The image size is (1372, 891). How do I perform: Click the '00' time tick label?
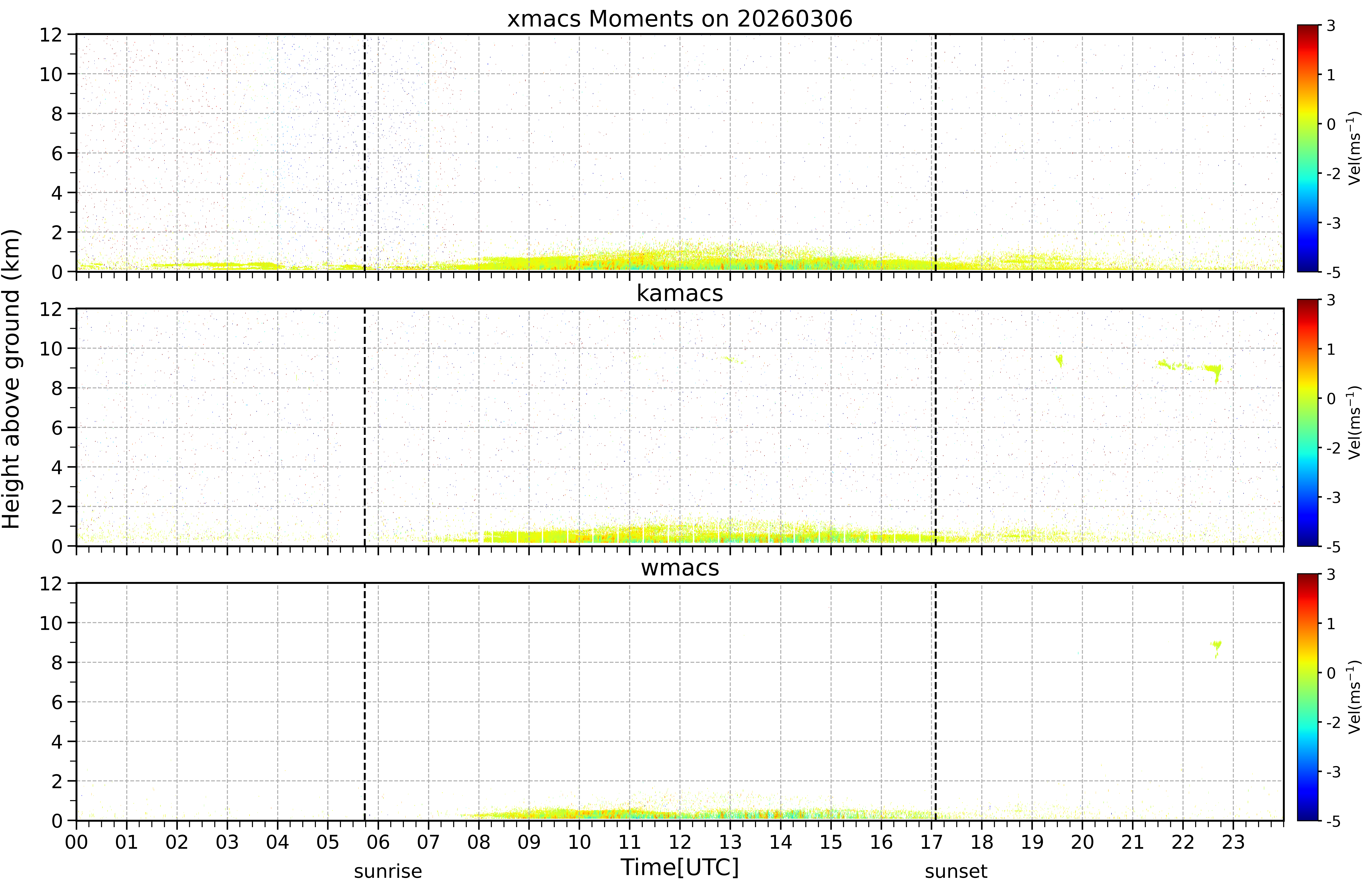point(76,843)
